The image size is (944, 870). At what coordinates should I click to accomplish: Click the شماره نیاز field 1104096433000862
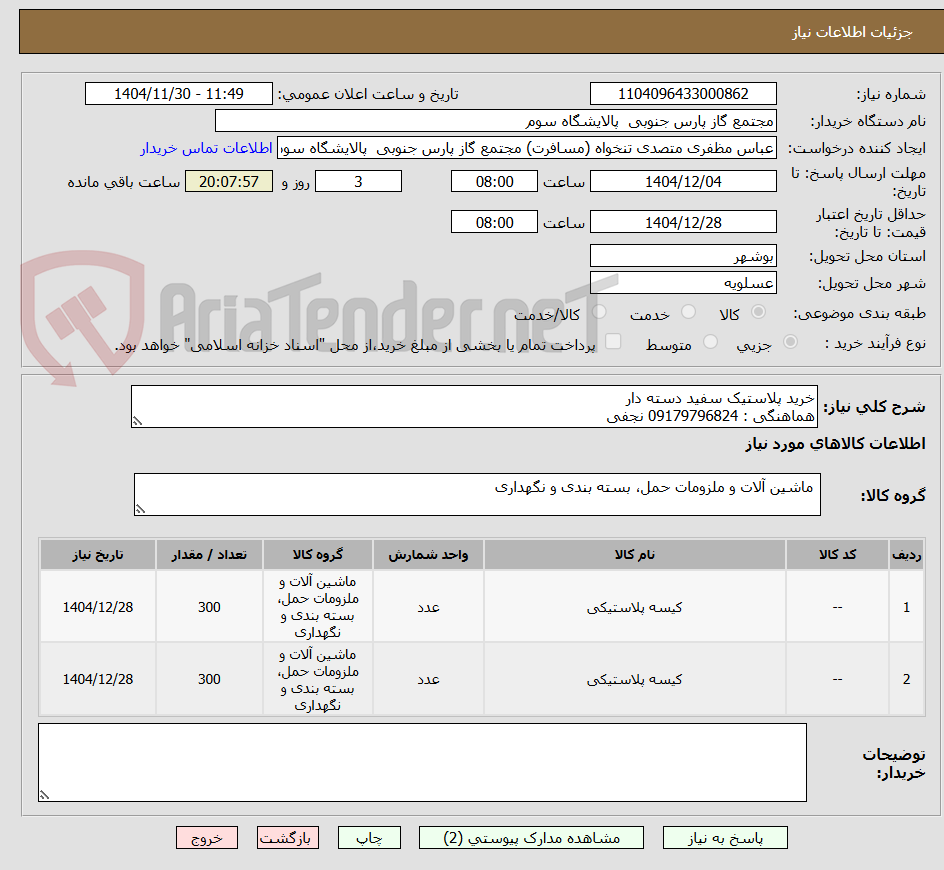[683, 94]
